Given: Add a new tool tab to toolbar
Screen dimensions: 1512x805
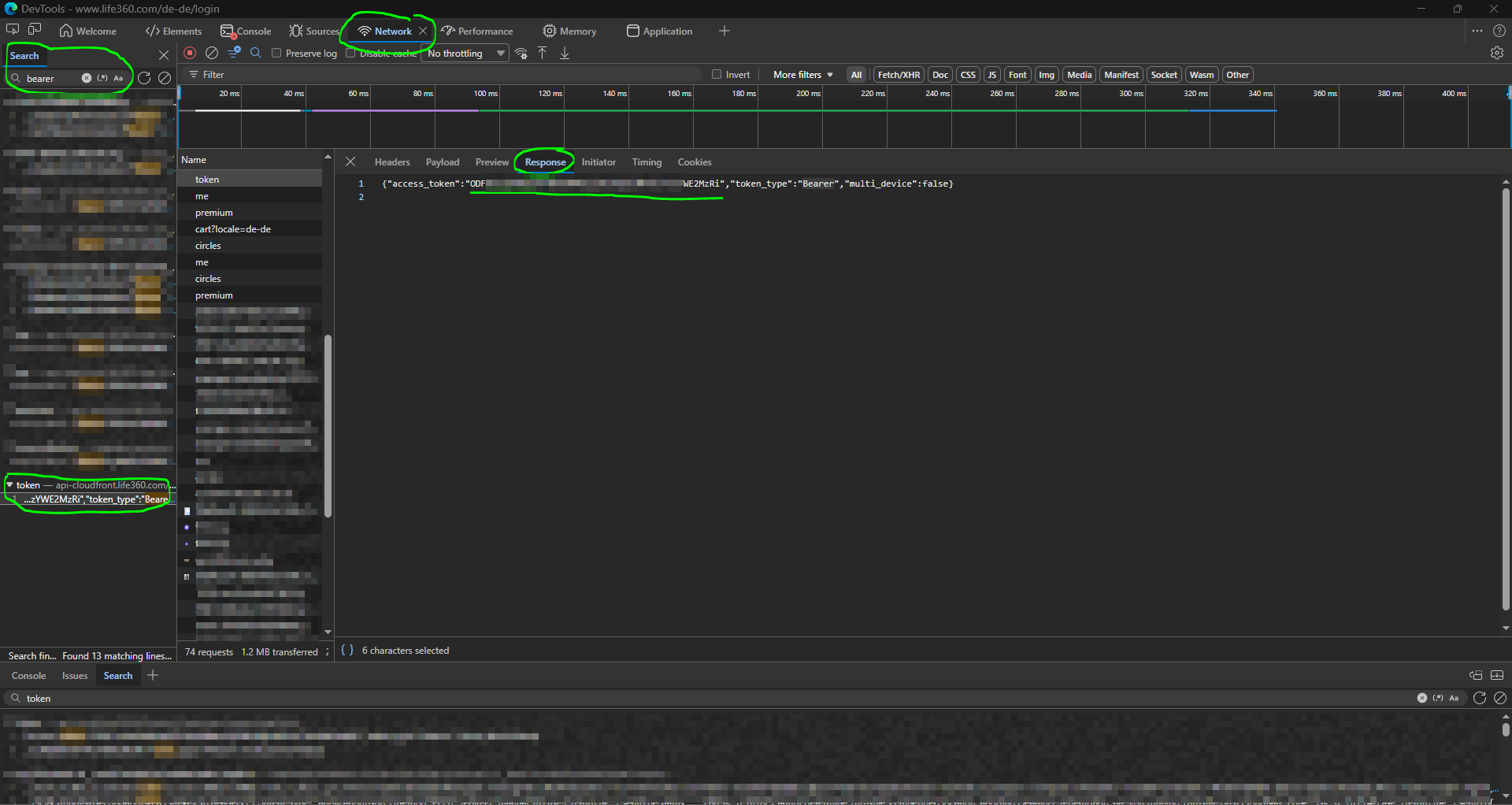Looking at the screenshot, I should [724, 31].
